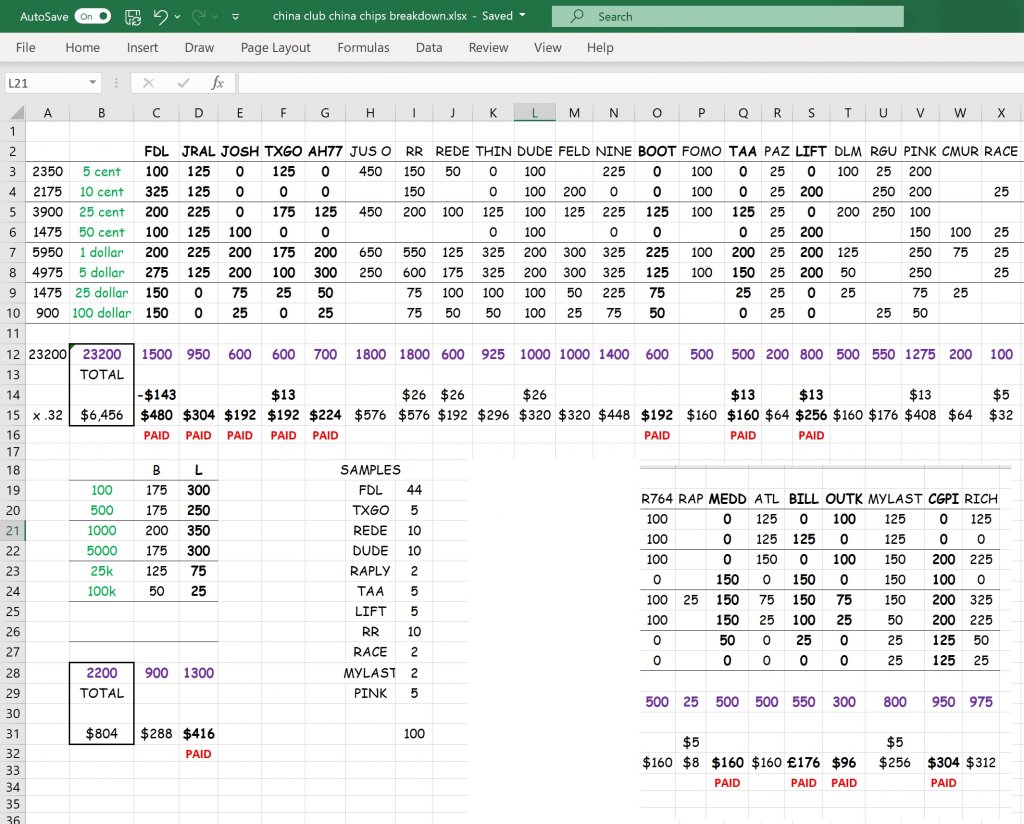Click the Enter checkmark in formula bar

(182, 83)
